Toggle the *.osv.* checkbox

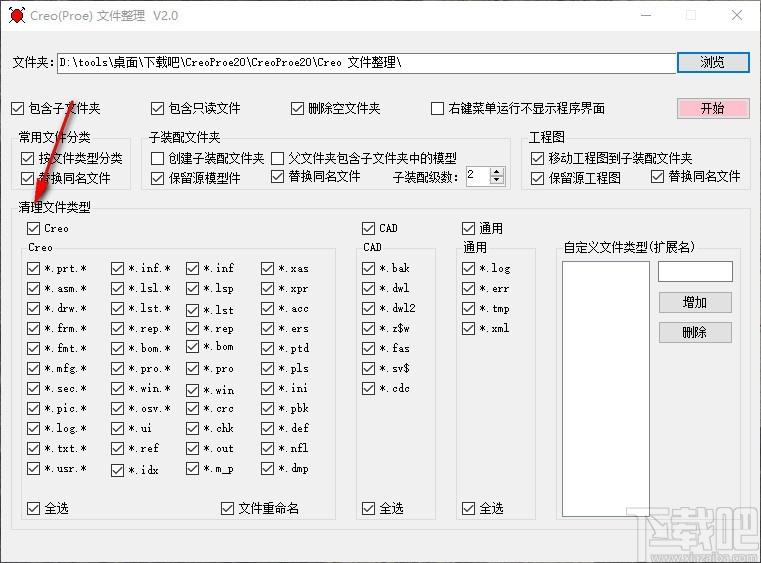[x=117, y=408]
